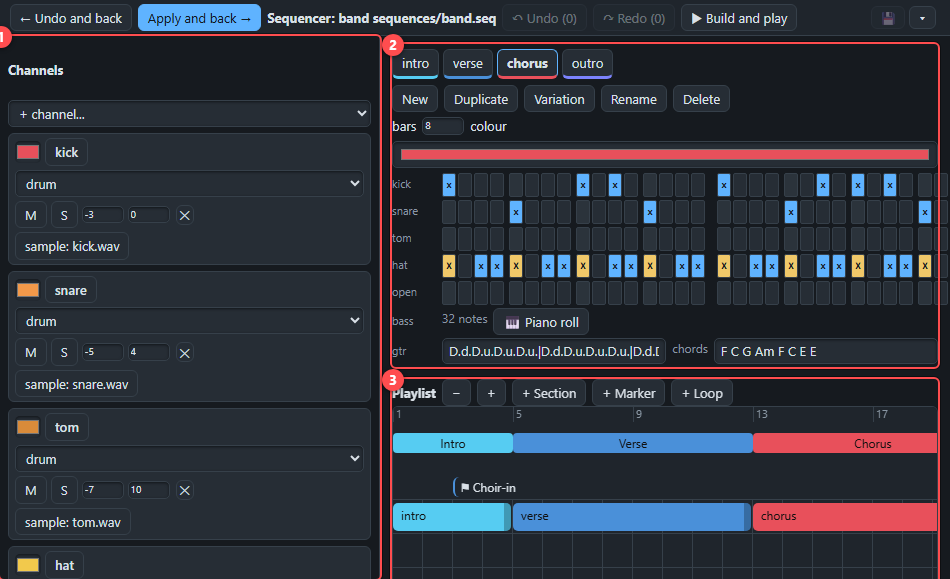950x579 pixels.
Task: Choose sample: snare.wav button
Action: 76,384
